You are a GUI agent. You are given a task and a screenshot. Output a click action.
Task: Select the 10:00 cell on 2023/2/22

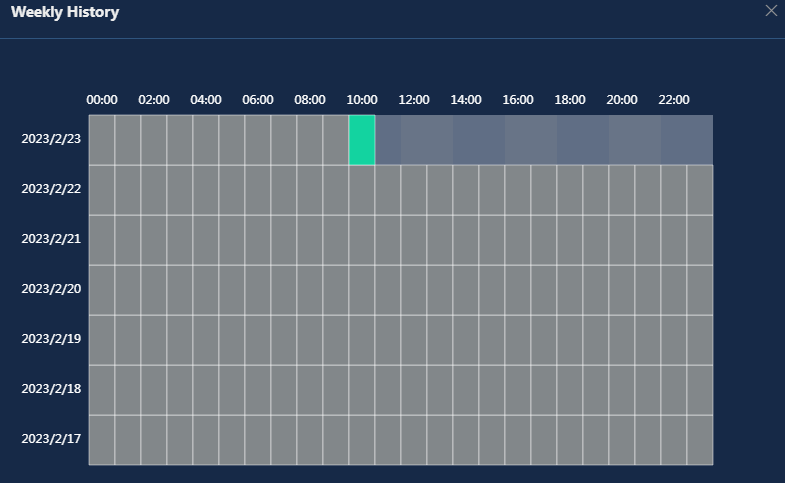362,190
